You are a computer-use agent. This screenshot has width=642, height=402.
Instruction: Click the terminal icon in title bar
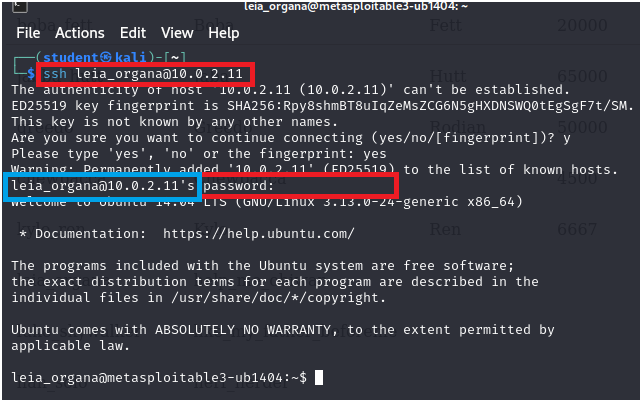coord(20,6)
